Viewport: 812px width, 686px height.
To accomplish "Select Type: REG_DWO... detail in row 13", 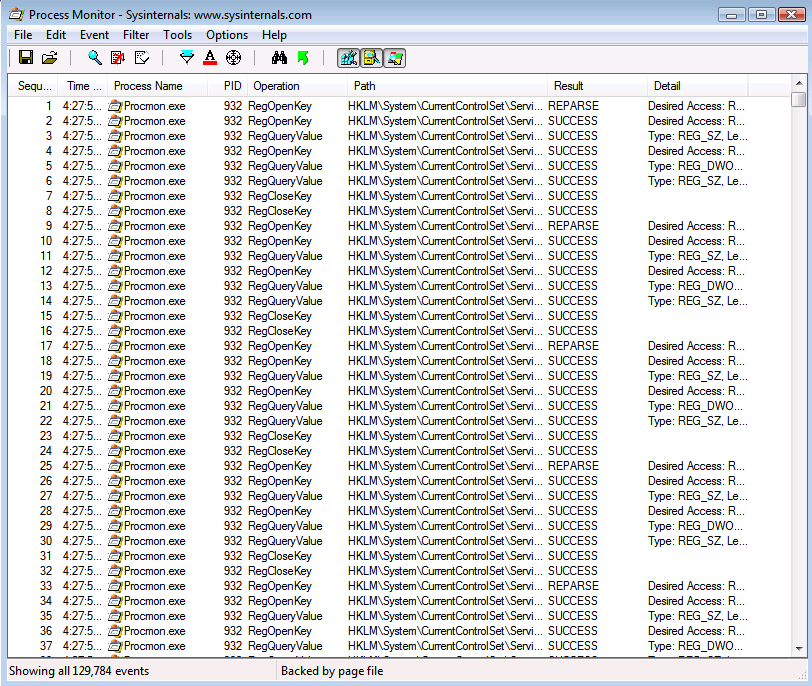I will pyautogui.click(x=695, y=286).
